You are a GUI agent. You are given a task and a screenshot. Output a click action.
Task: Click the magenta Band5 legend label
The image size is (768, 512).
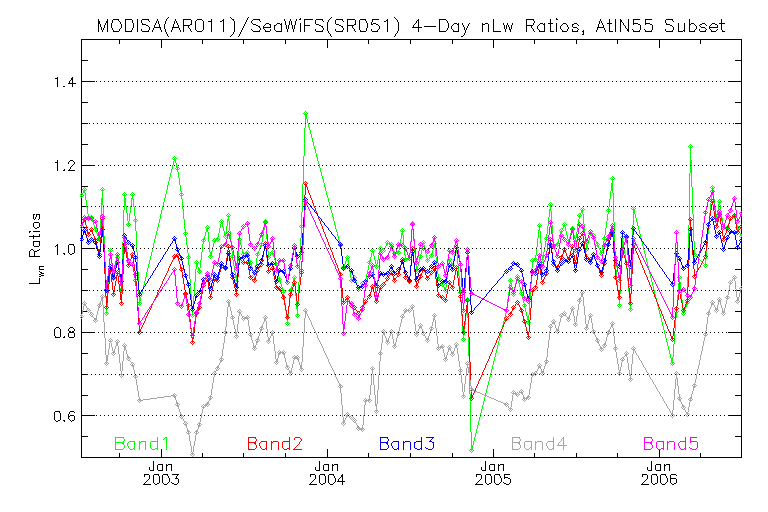click(671, 444)
